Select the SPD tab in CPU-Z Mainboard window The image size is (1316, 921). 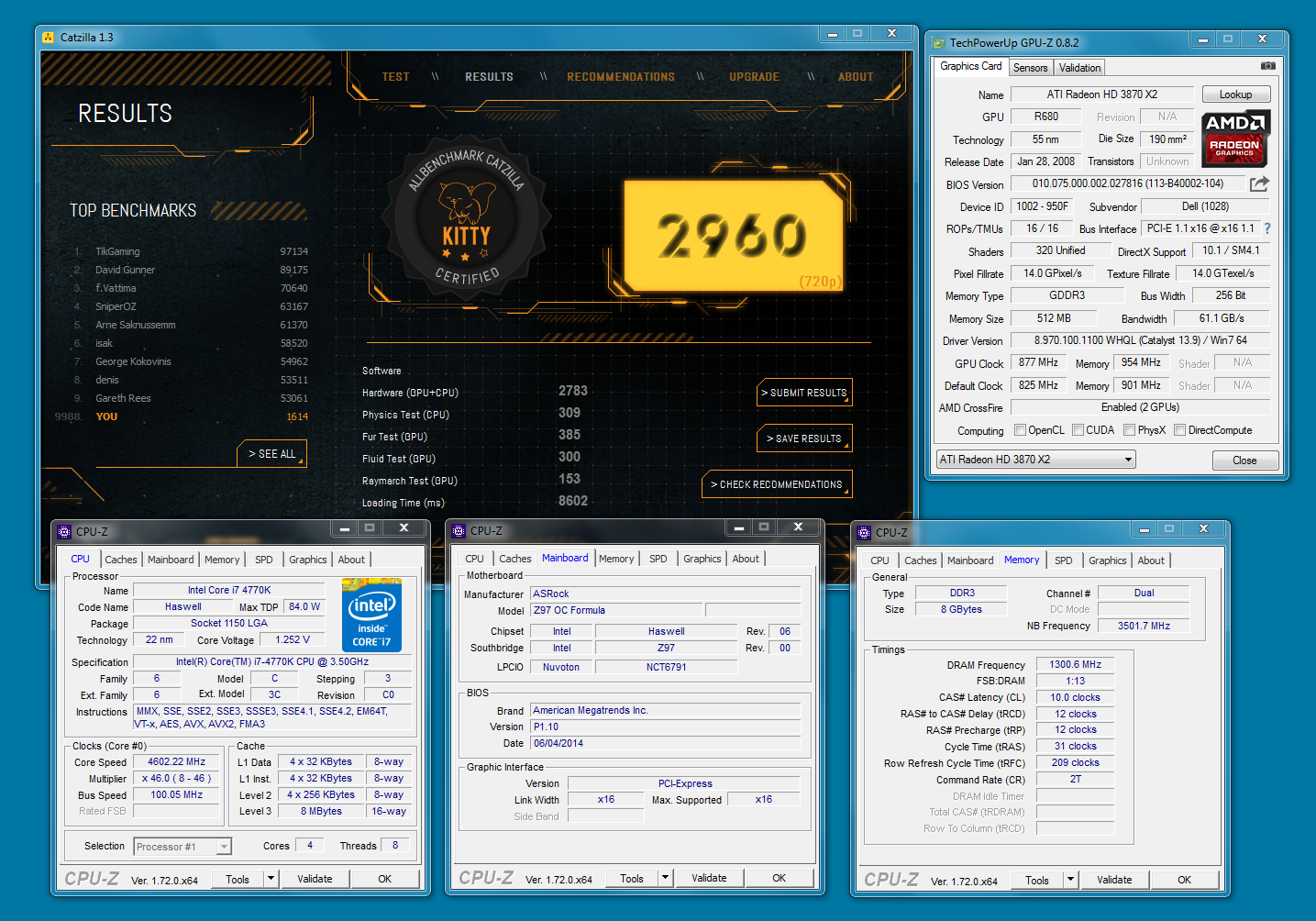coord(658,559)
